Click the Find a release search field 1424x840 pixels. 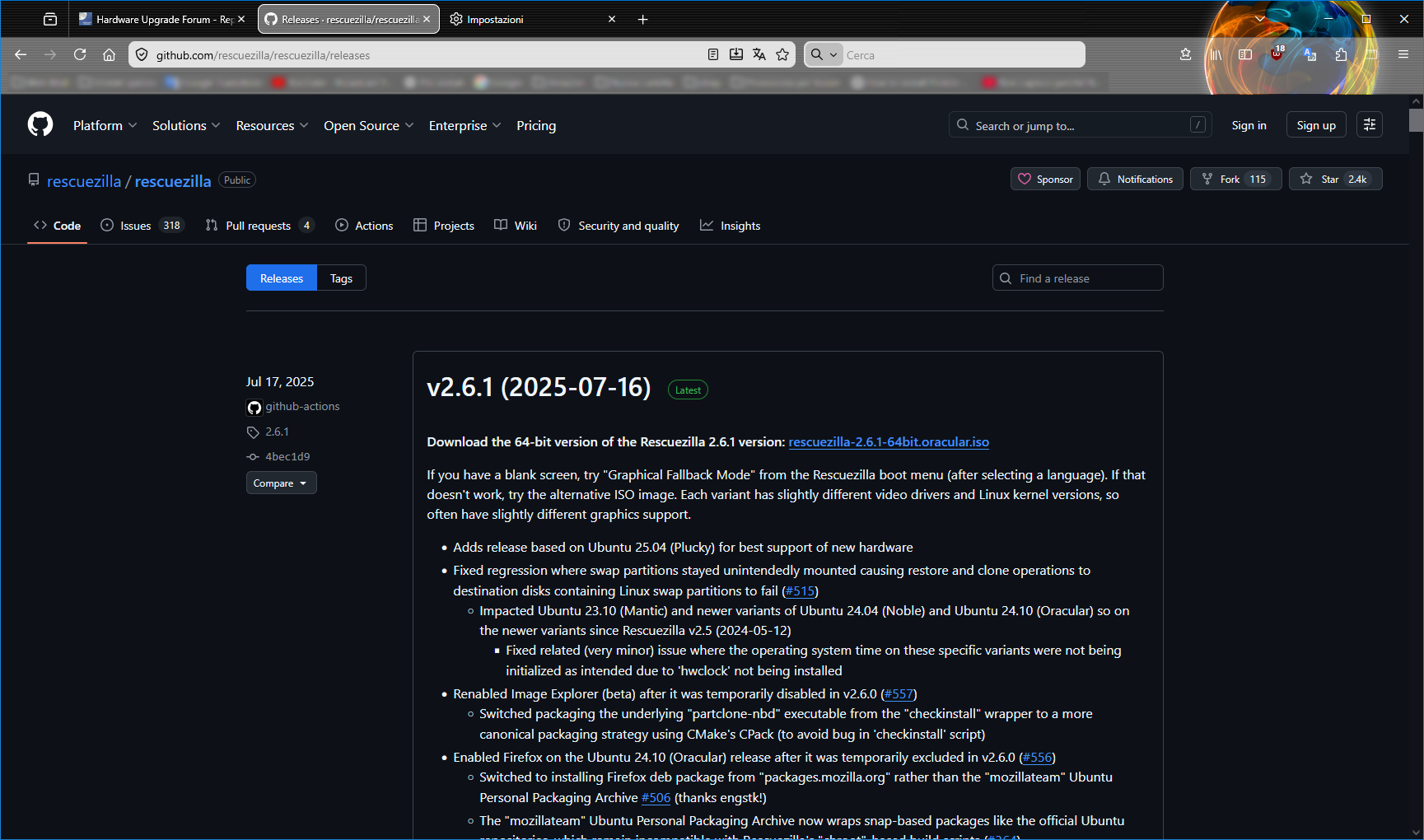click(x=1077, y=278)
